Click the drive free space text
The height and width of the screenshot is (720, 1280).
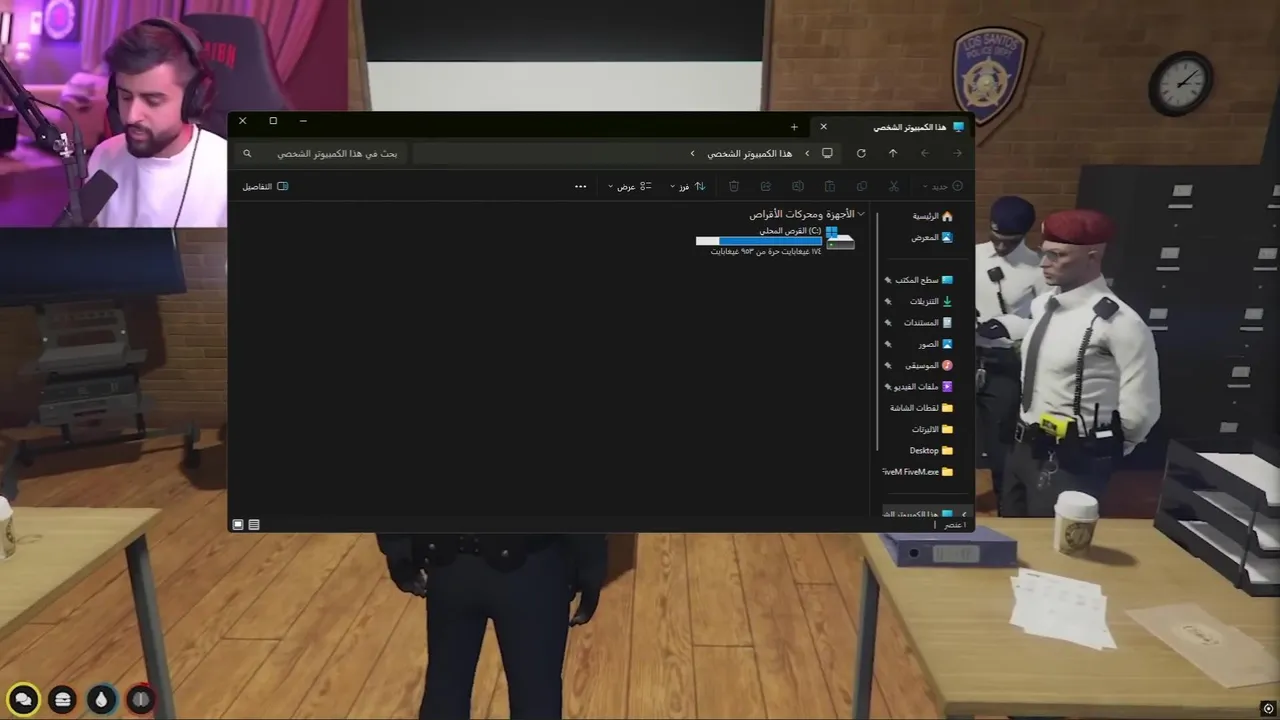point(766,251)
